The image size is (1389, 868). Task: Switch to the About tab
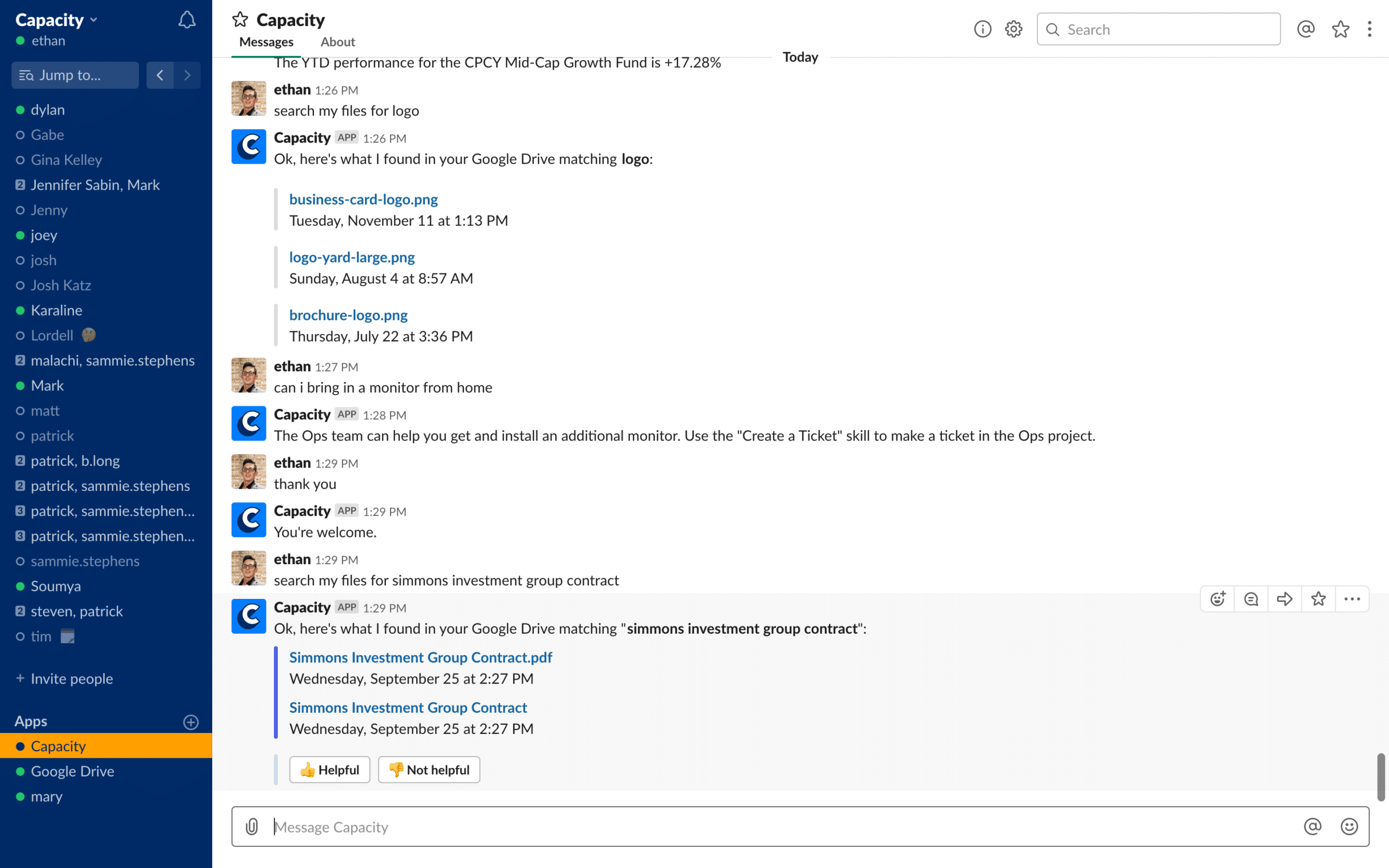point(337,42)
